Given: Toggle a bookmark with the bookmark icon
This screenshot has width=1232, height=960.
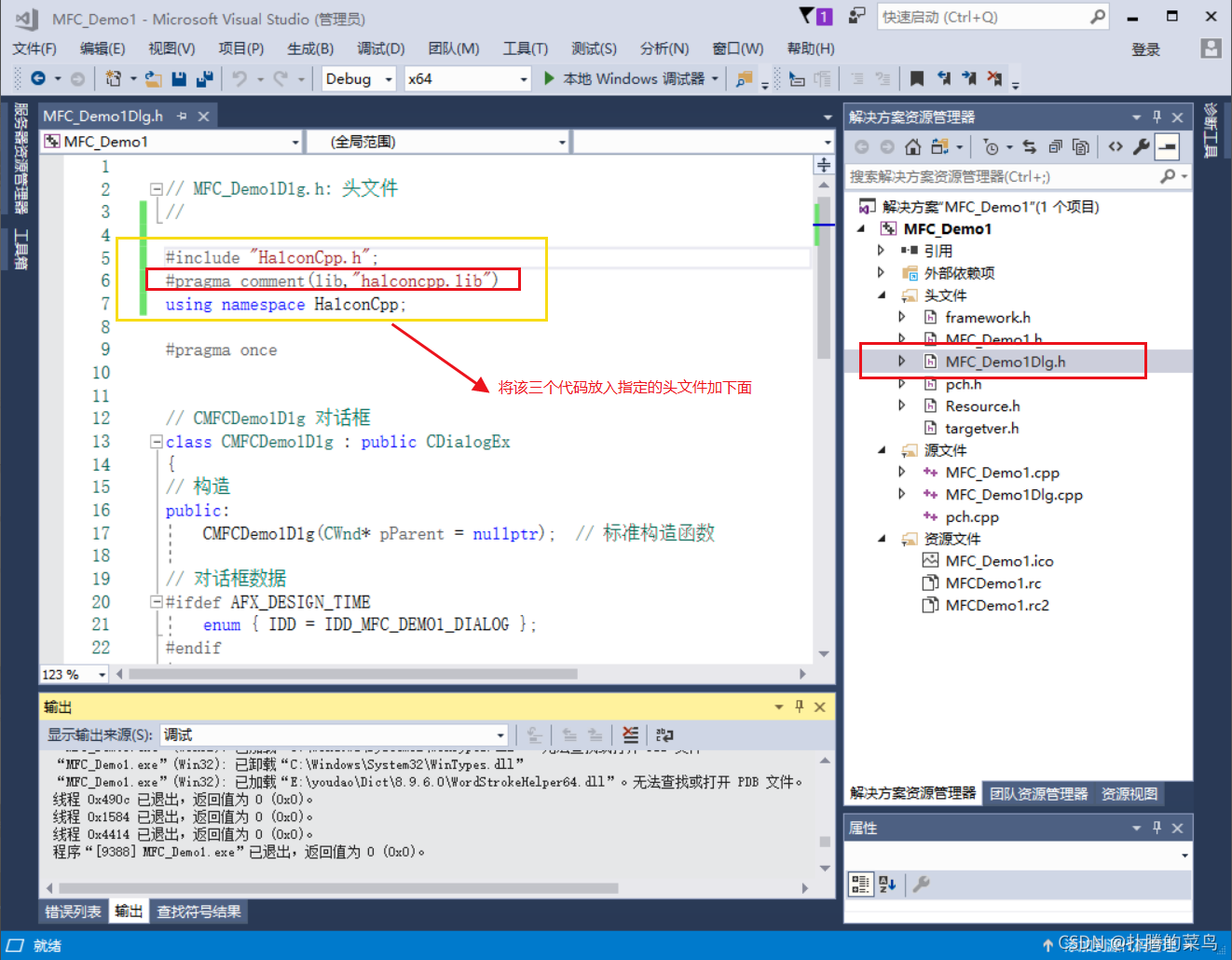Looking at the screenshot, I should (x=917, y=79).
